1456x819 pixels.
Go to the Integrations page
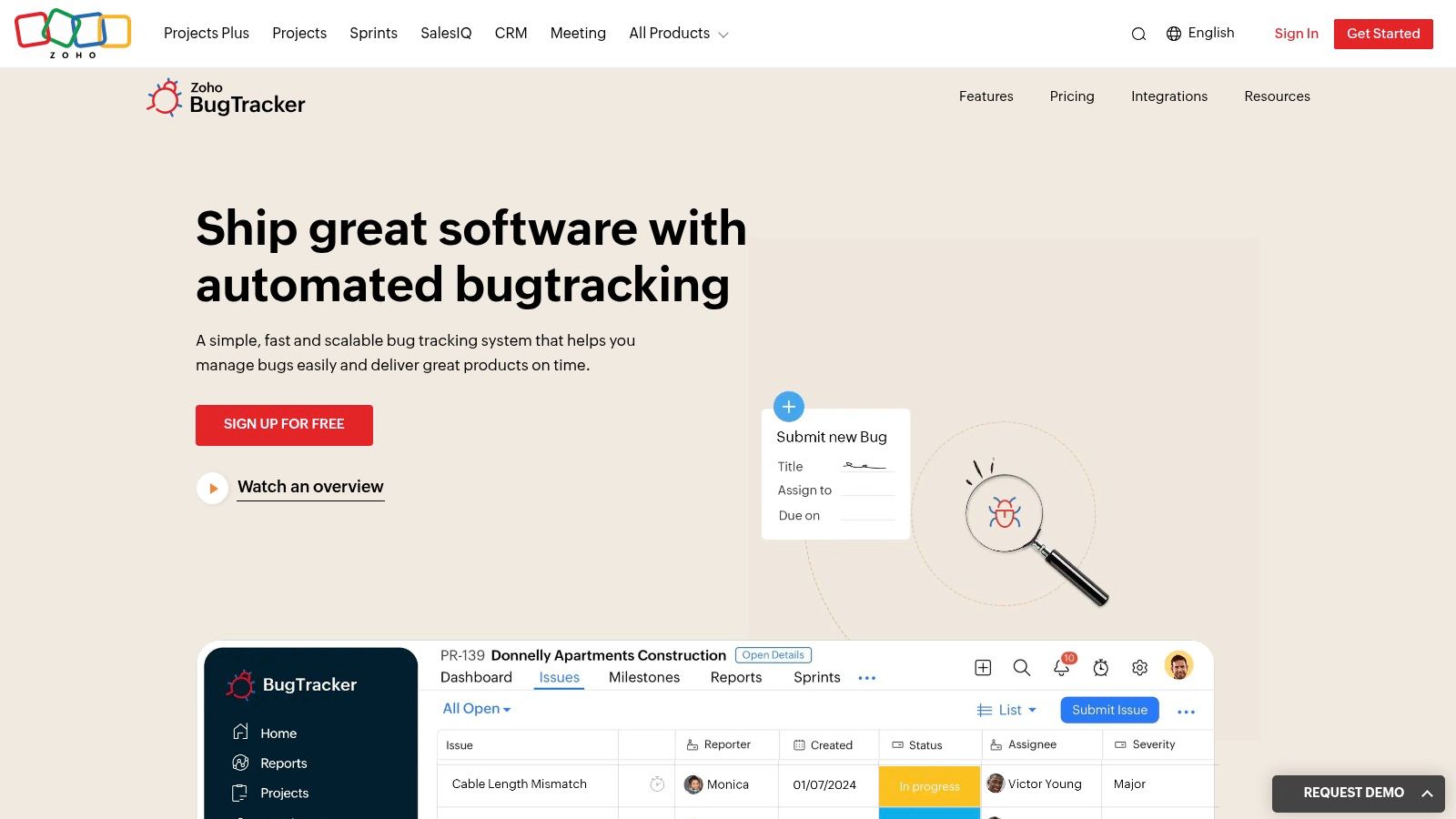coord(1169,96)
